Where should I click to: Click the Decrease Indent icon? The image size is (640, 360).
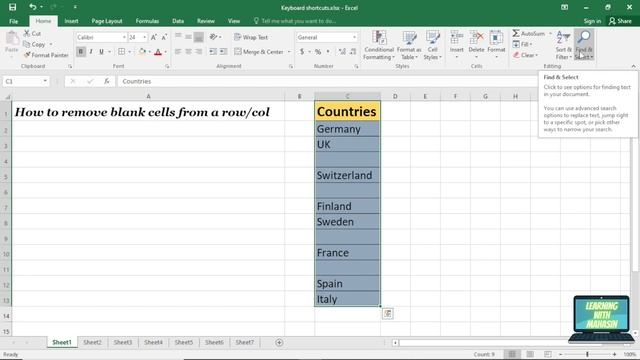[213, 52]
